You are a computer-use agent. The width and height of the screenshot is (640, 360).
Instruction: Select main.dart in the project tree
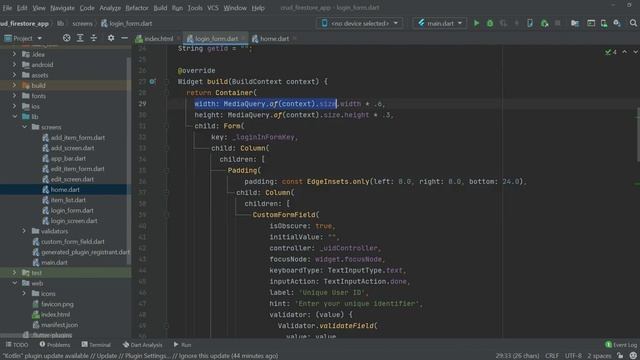[54, 262]
